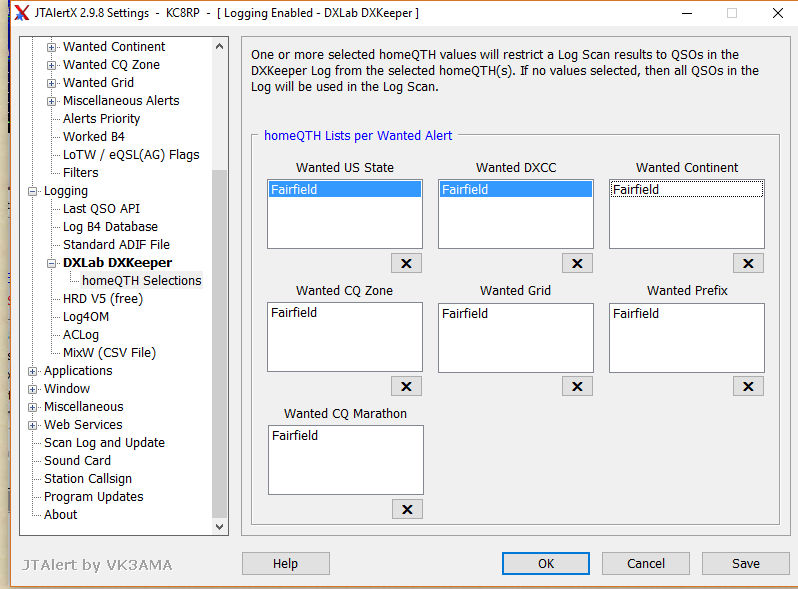Open the Alerts Priority settings page

tap(101, 119)
